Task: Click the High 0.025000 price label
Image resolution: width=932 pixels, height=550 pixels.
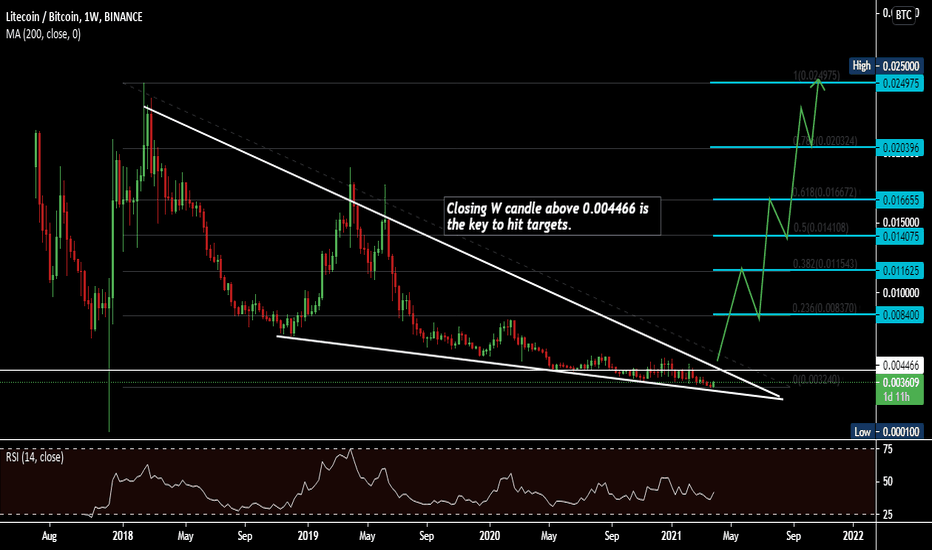Action: [x=886, y=65]
